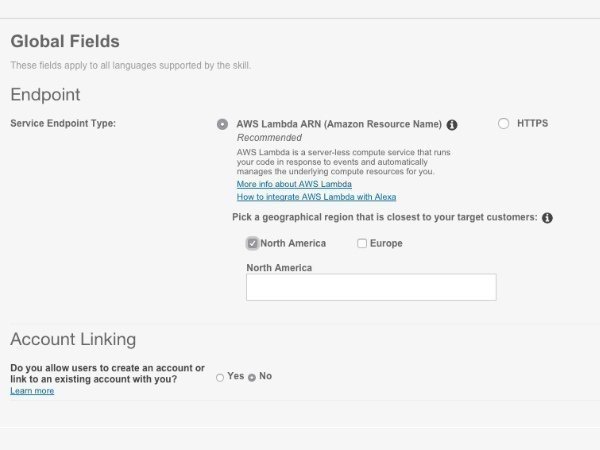Choose No for account linking
Screen dimensions: 600x450
(252, 377)
